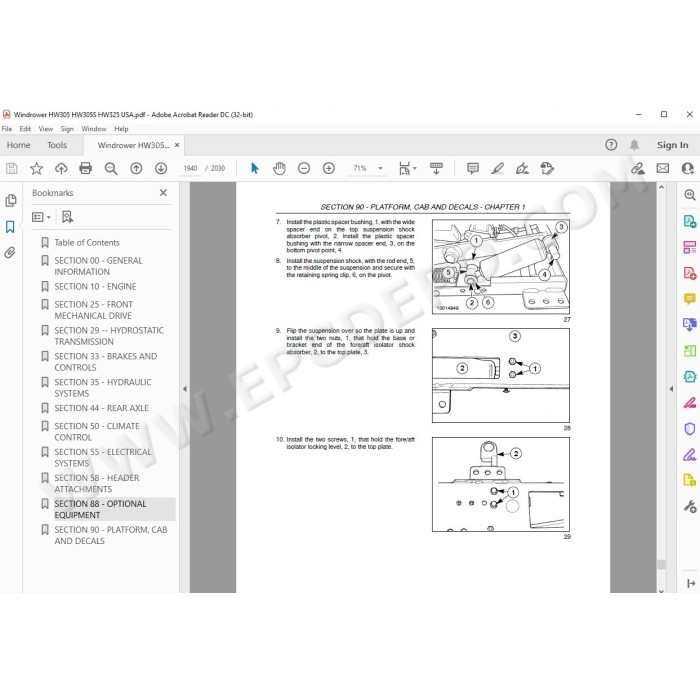This screenshot has width=700, height=700.
Task: Close the Bookmarks panel
Action: 163,192
